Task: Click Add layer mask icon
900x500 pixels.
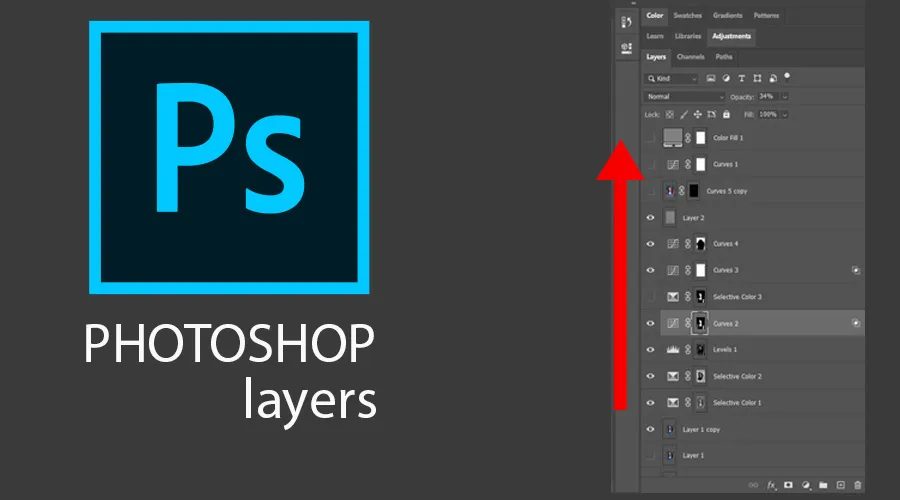Action: tap(788, 485)
